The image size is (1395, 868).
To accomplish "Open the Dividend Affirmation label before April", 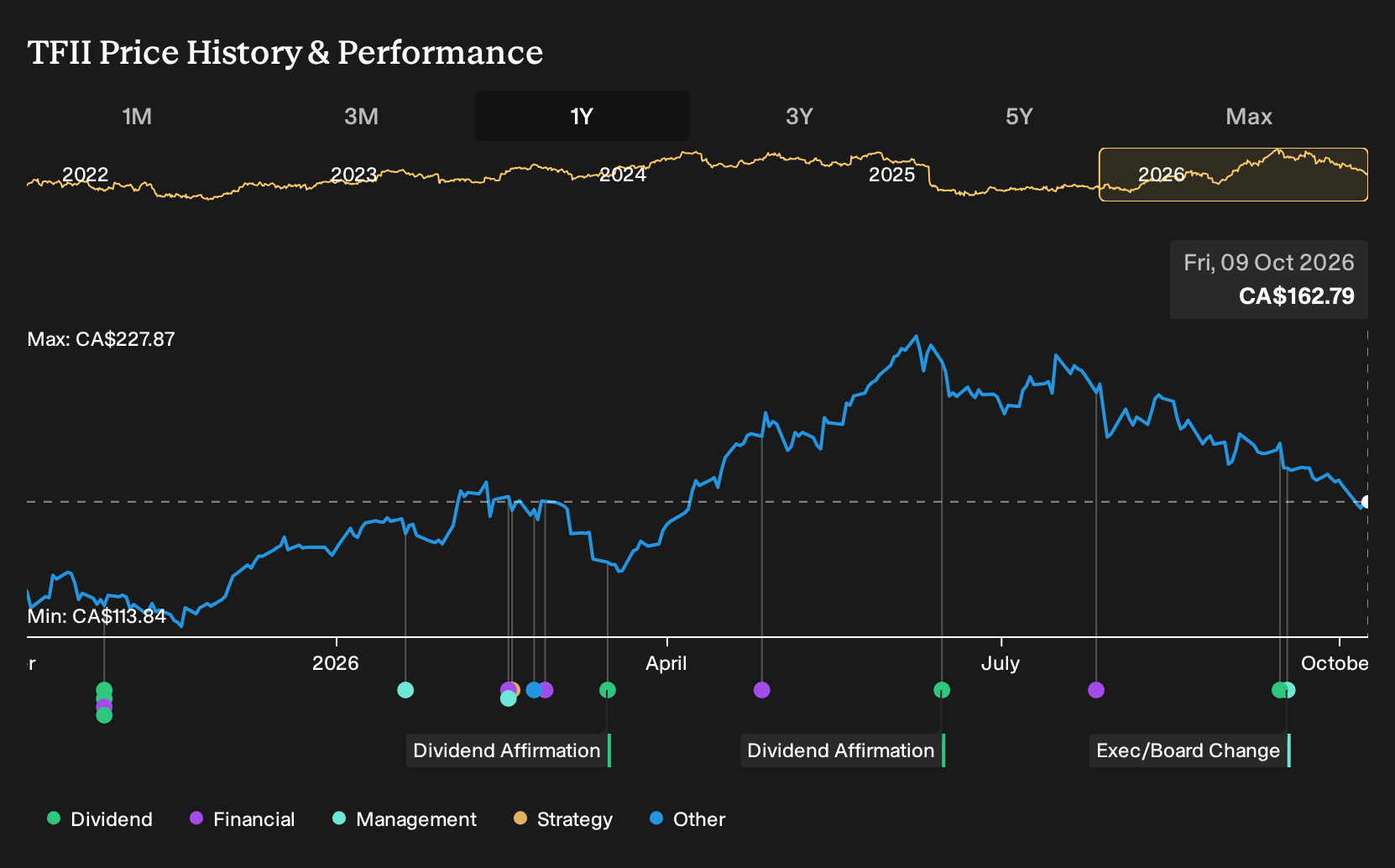I will (x=509, y=750).
